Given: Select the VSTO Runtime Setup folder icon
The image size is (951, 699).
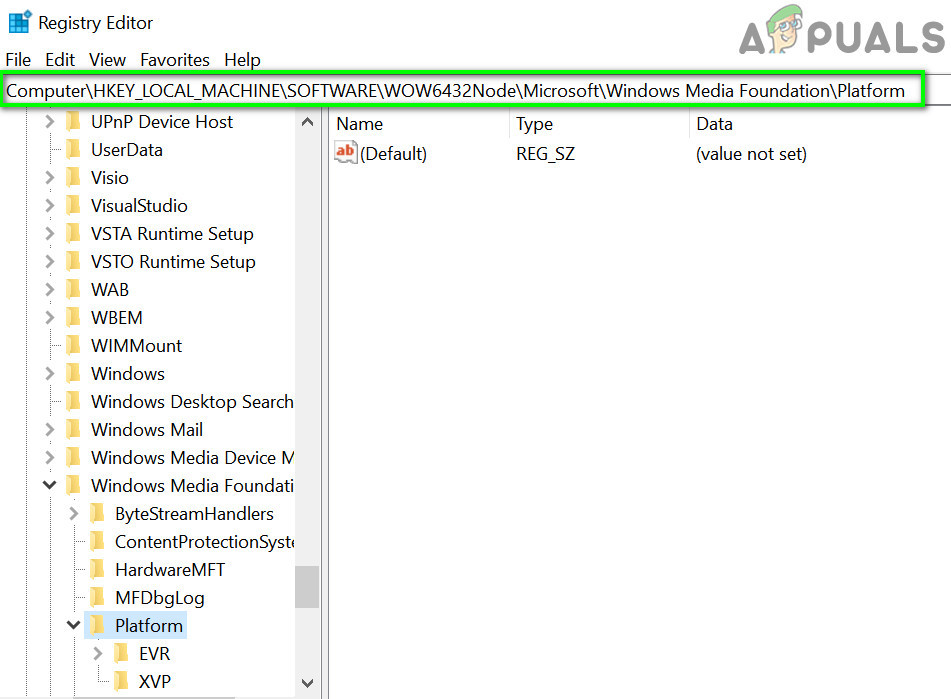Looking at the screenshot, I should (73, 261).
